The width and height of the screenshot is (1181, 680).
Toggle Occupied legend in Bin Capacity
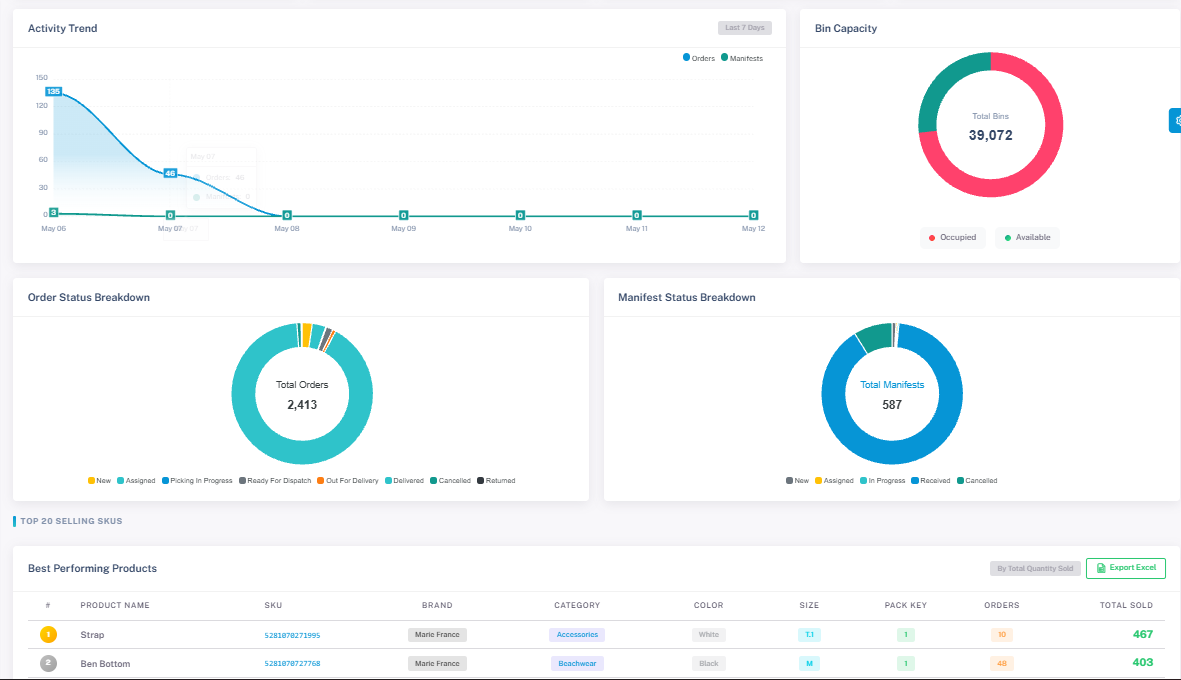point(952,237)
